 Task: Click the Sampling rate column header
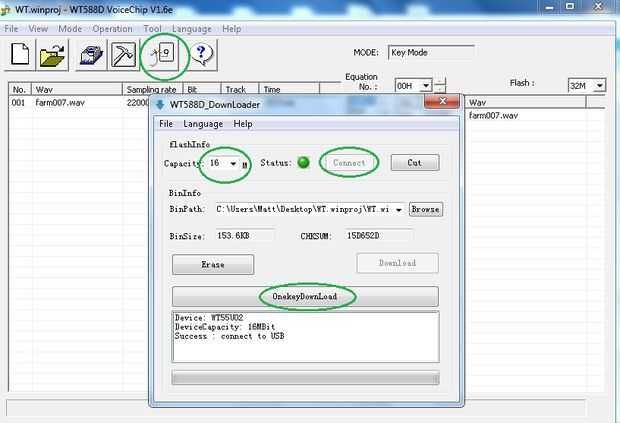click(x=152, y=89)
